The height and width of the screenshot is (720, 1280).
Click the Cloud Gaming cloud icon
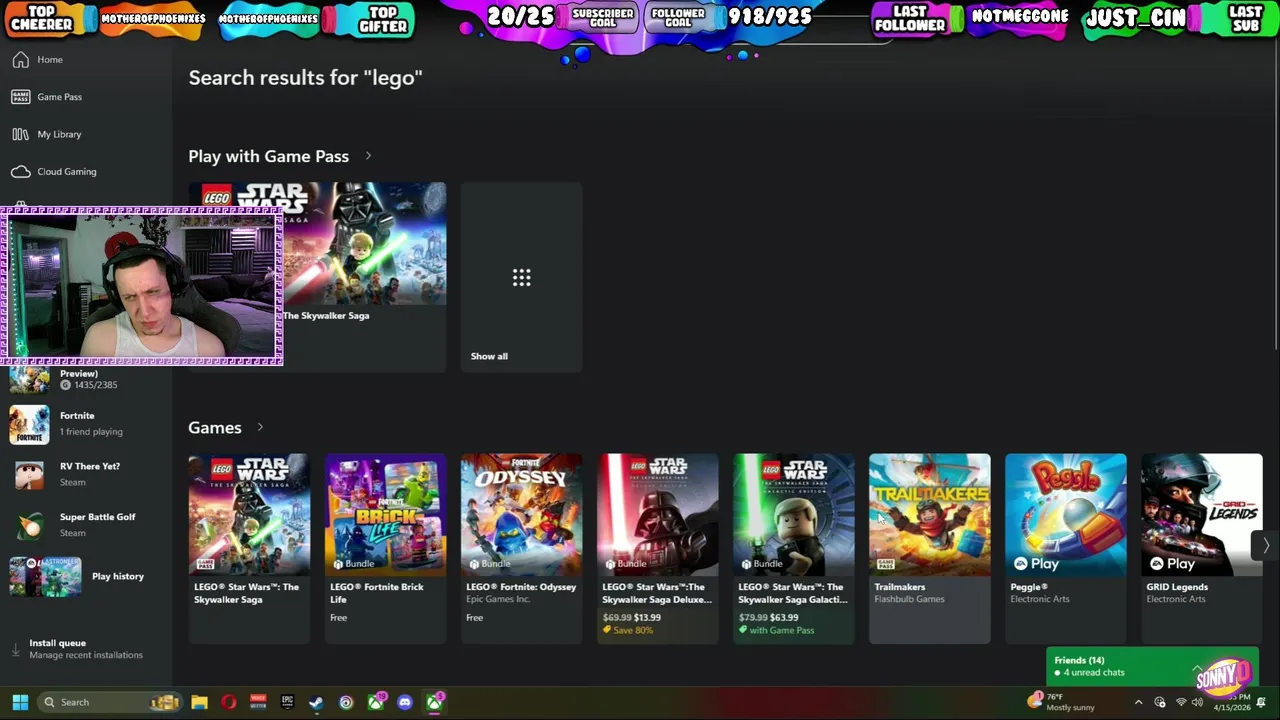click(20, 171)
